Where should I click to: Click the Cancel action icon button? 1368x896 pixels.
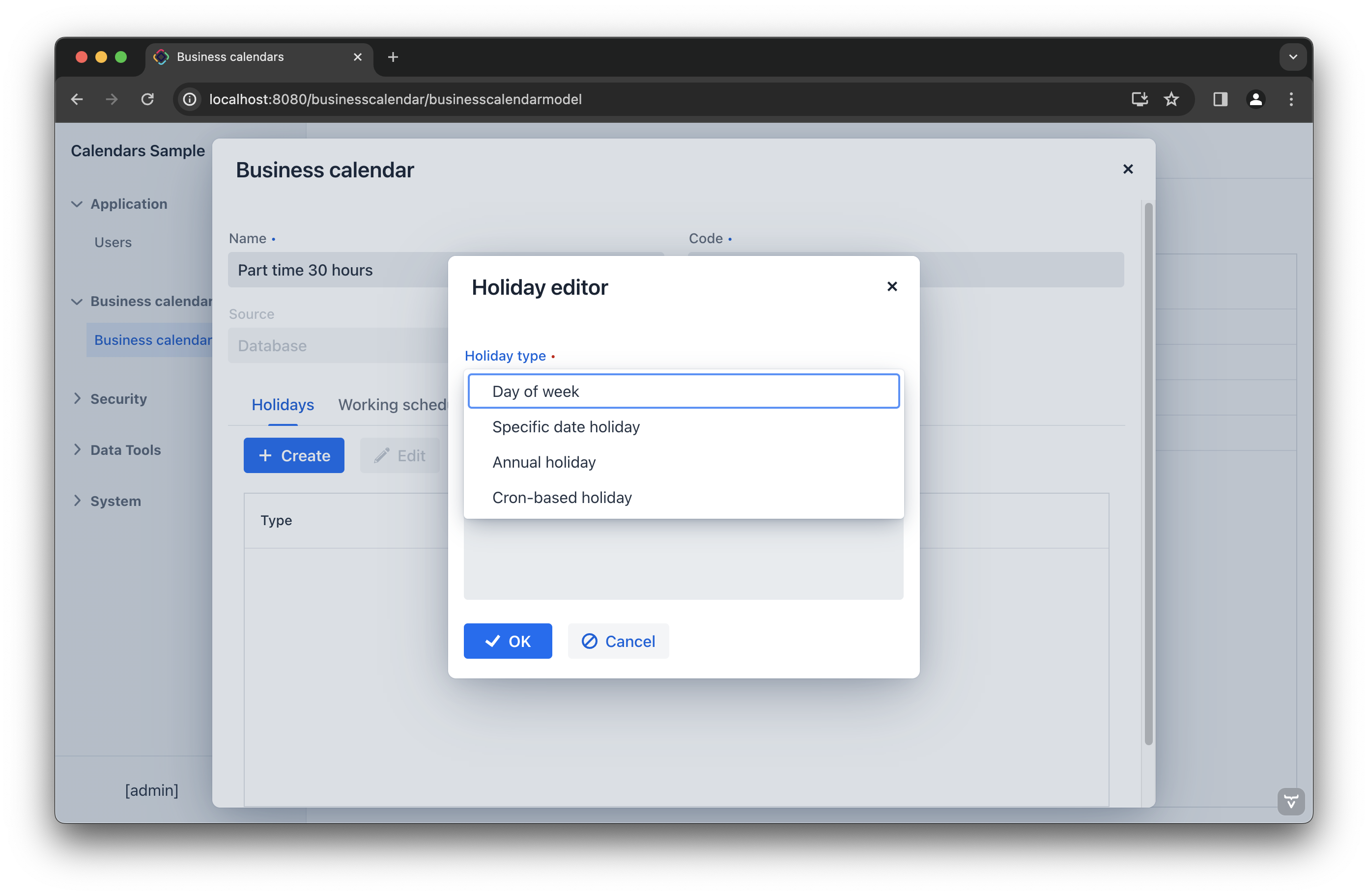point(590,641)
